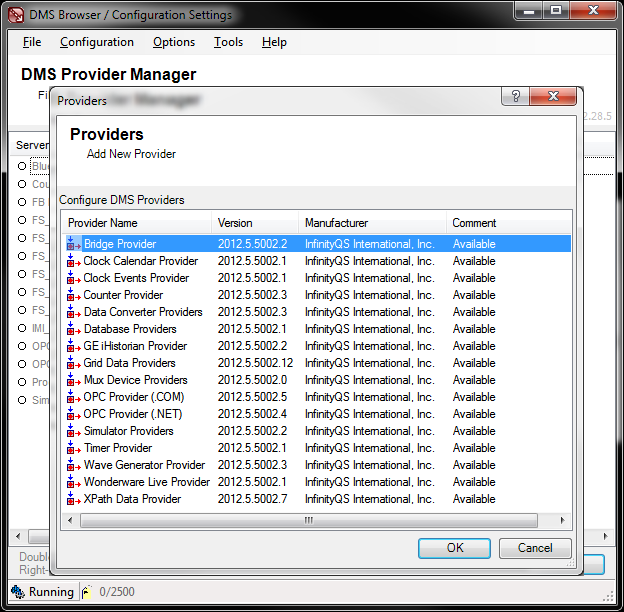Click the XPath Data Provider icon

pos(74,499)
